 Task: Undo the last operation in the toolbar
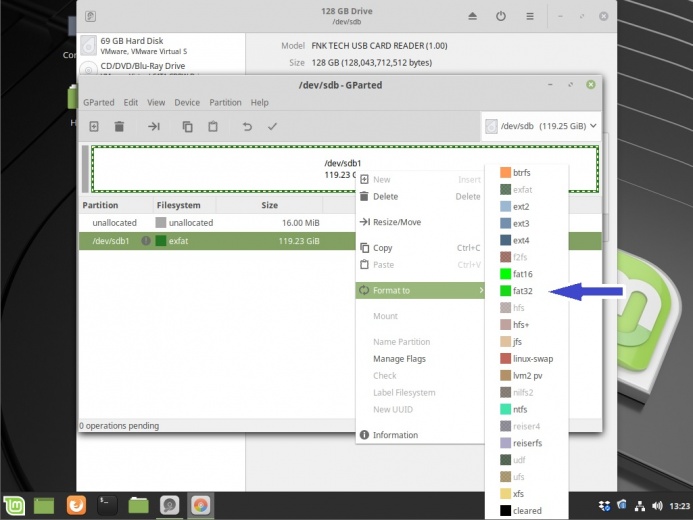[x=247, y=127]
